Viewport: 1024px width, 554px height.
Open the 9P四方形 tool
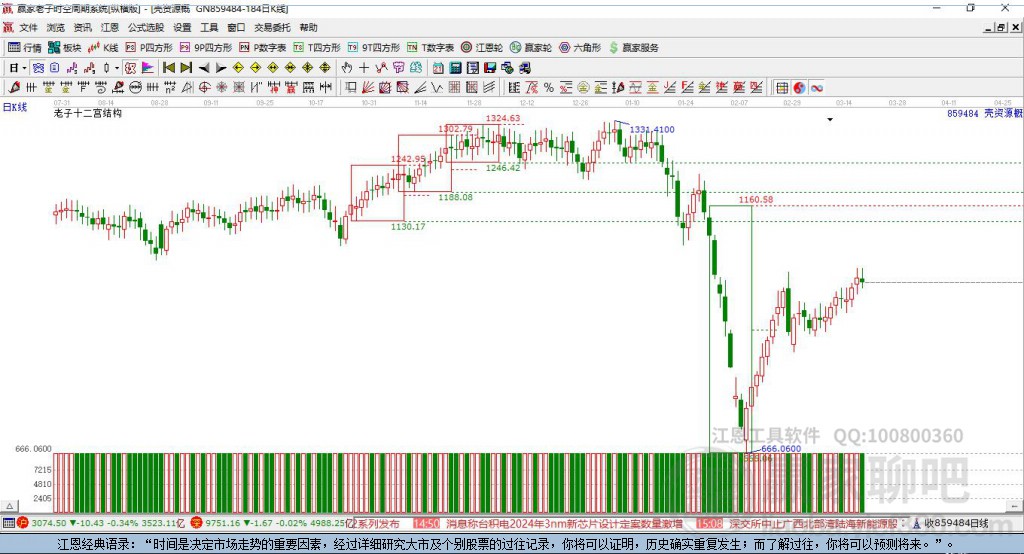coord(206,48)
